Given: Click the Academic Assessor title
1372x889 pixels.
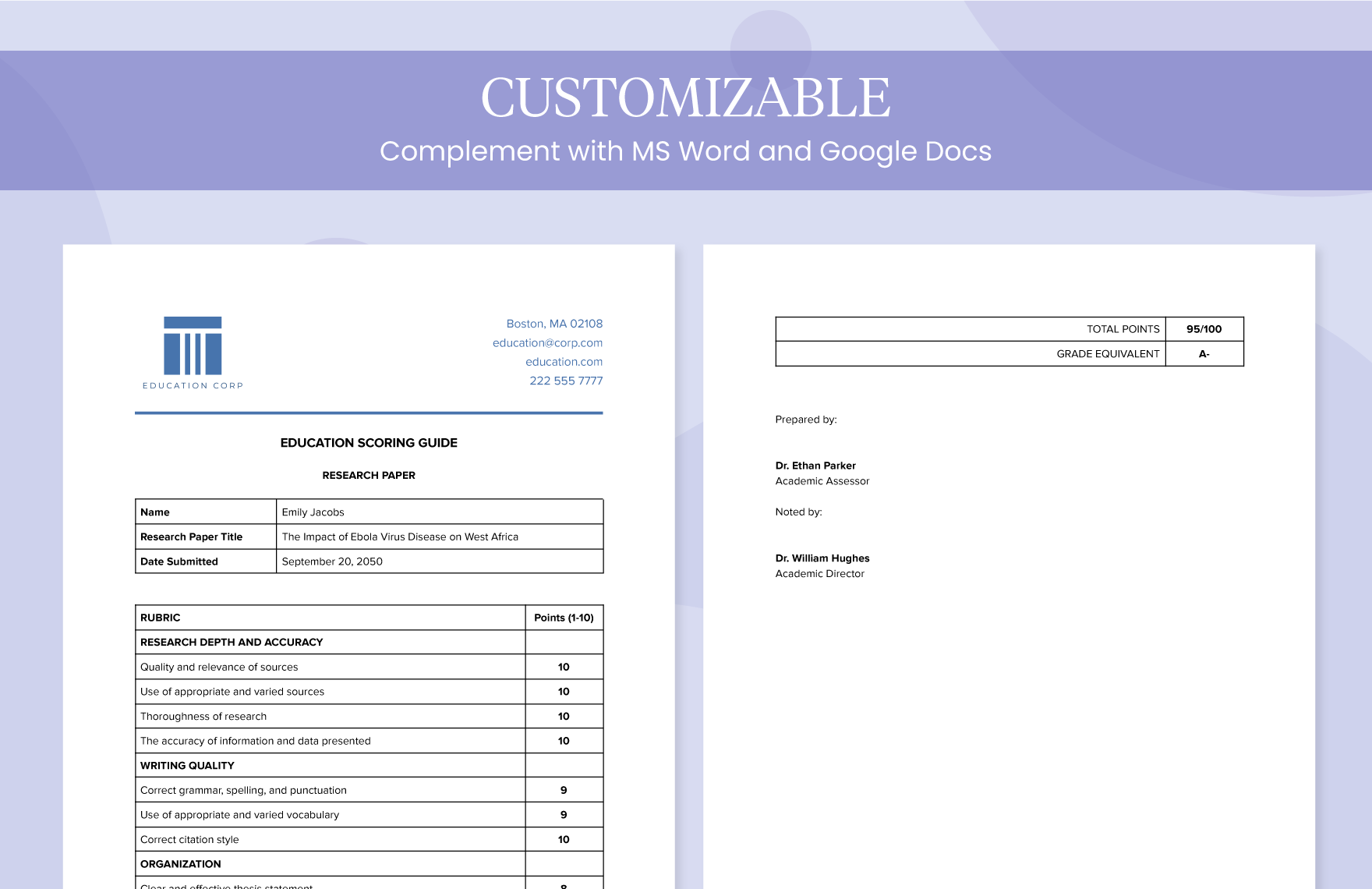Looking at the screenshot, I should pos(822,481).
